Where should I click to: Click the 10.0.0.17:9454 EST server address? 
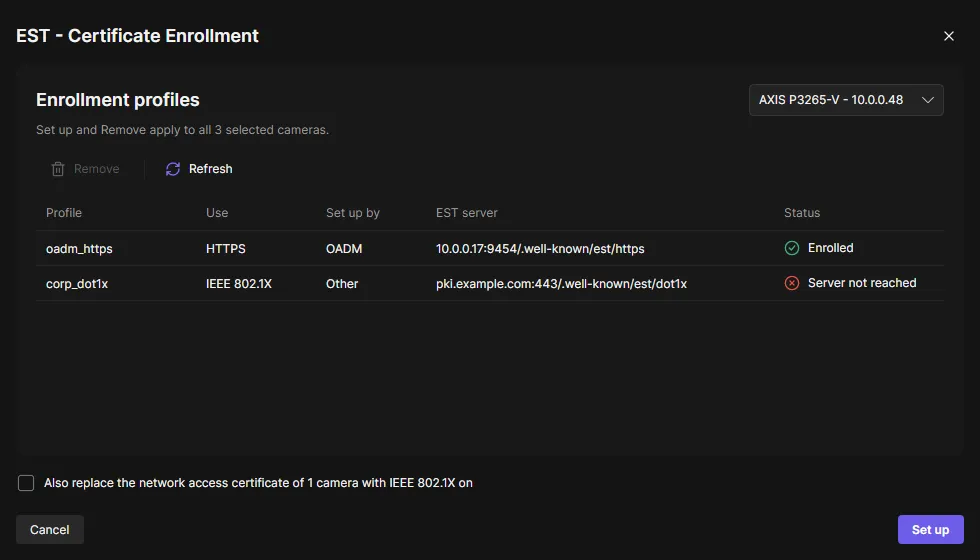click(540, 249)
